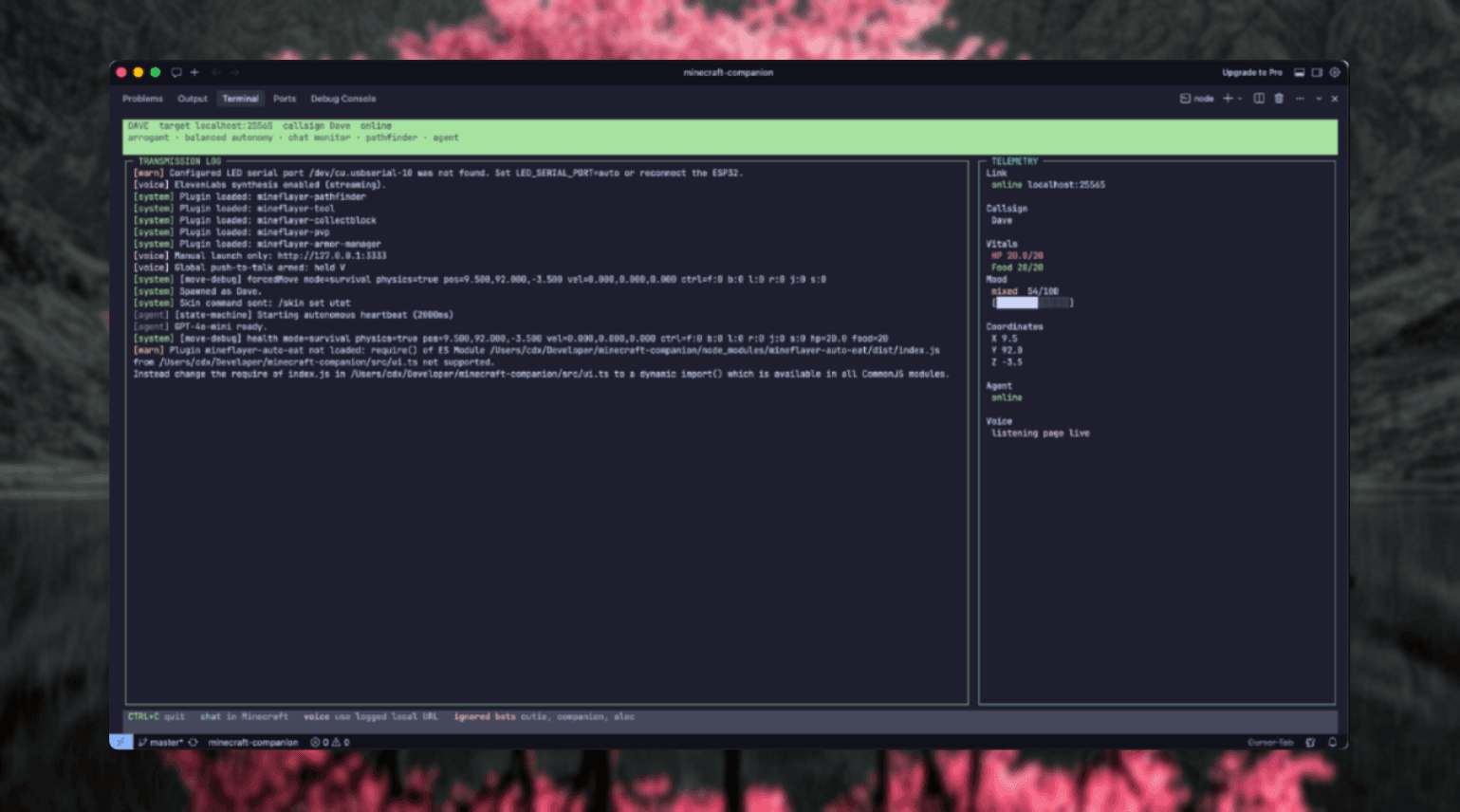Click 'mixed 54/100' mood value
1460x812 pixels.
click(x=1026, y=291)
